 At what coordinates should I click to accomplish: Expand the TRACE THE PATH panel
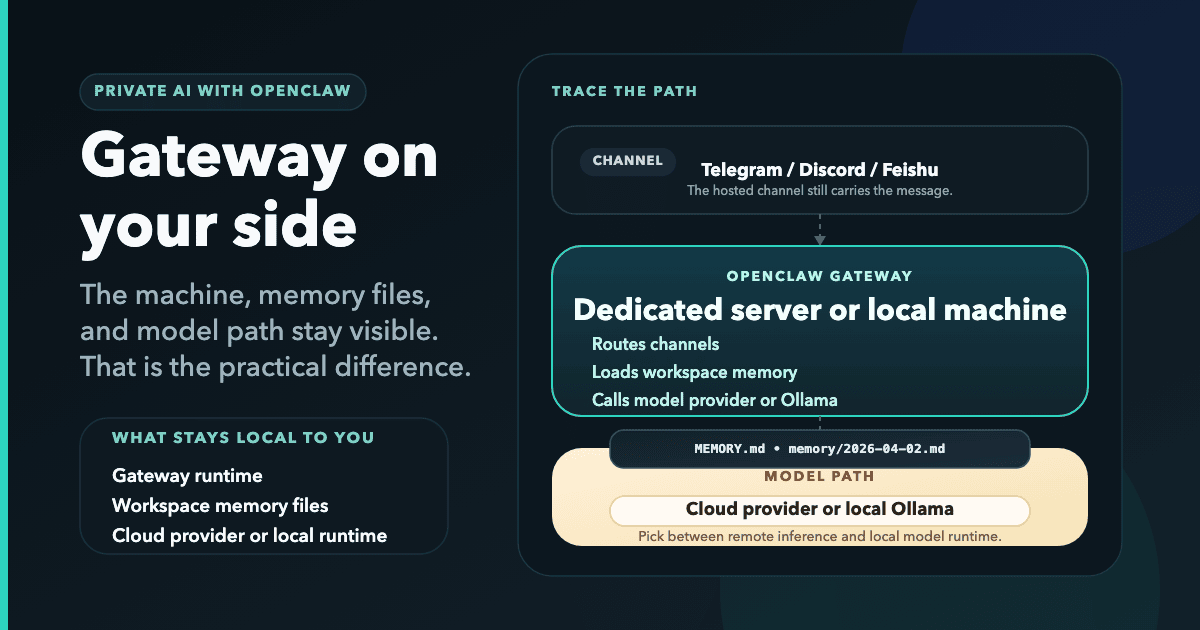coord(625,90)
